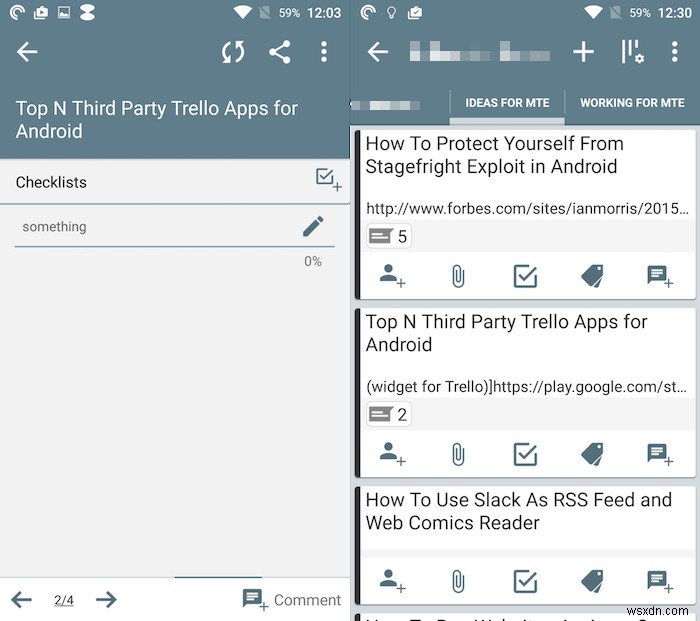Open the Stagefright Exploit card
This screenshot has width=700, height=621.
click(495, 155)
